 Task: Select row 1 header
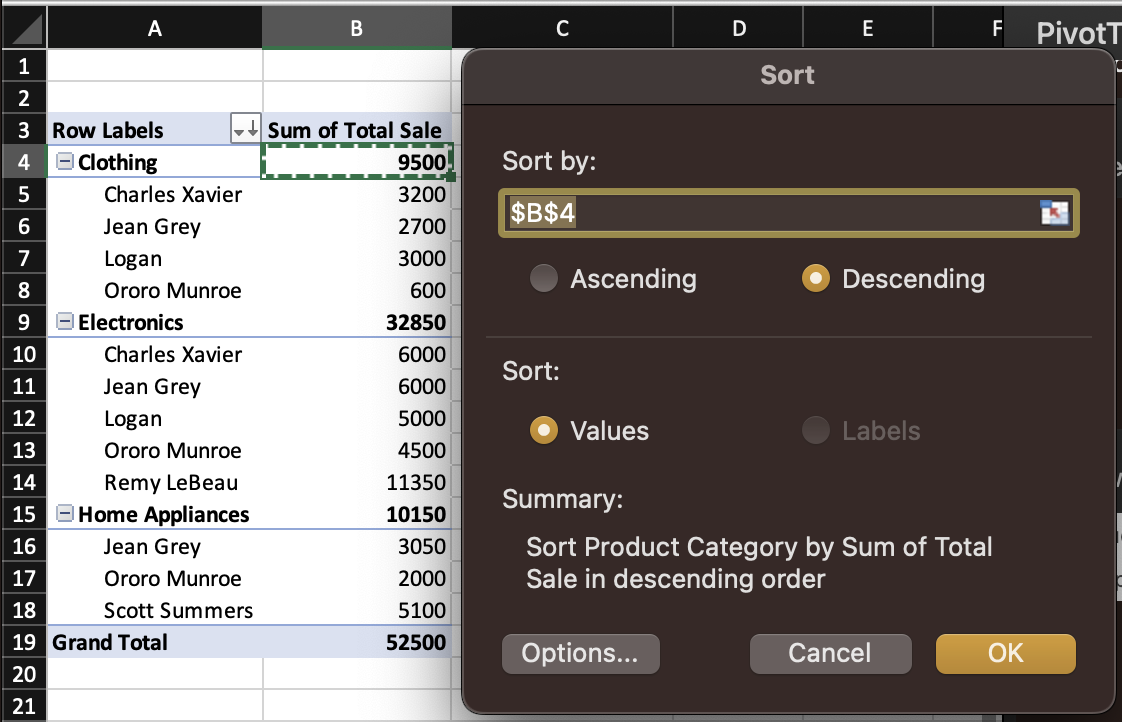[24, 66]
